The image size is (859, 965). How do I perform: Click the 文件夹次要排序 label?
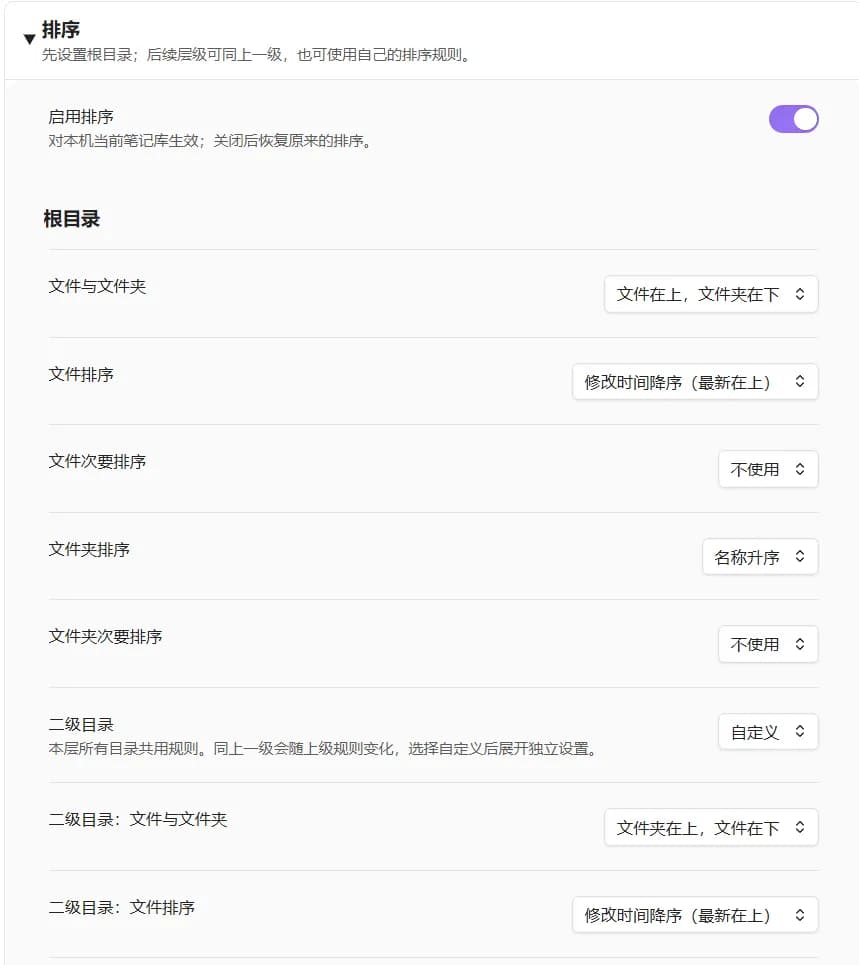[x=105, y=636]
